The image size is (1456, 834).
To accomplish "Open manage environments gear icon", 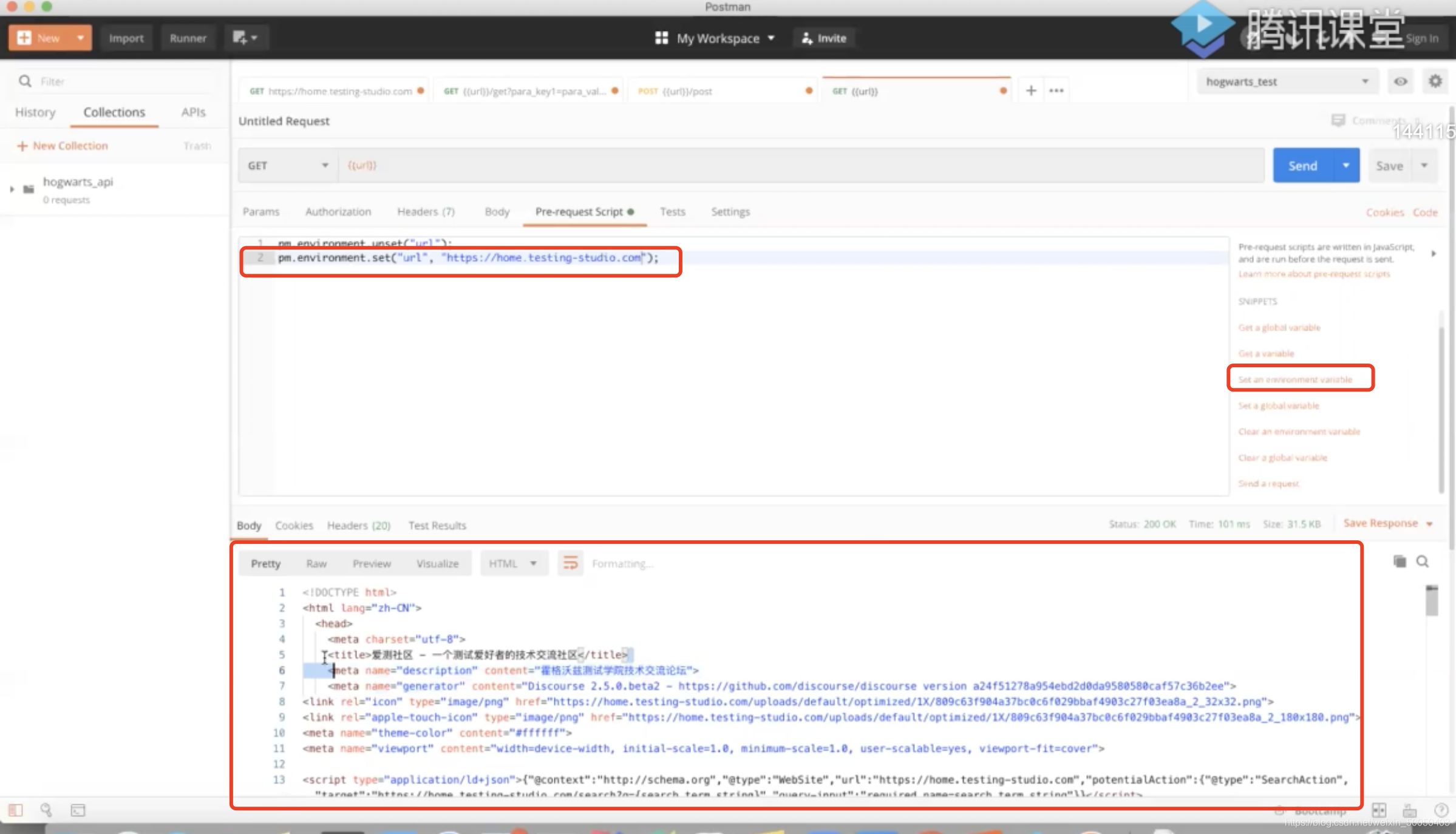I will tap(1435, 81).
